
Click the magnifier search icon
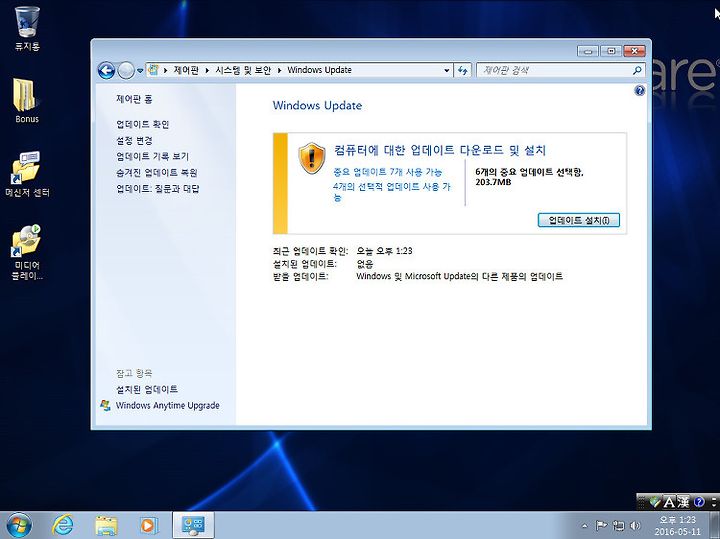pos(637,70)
